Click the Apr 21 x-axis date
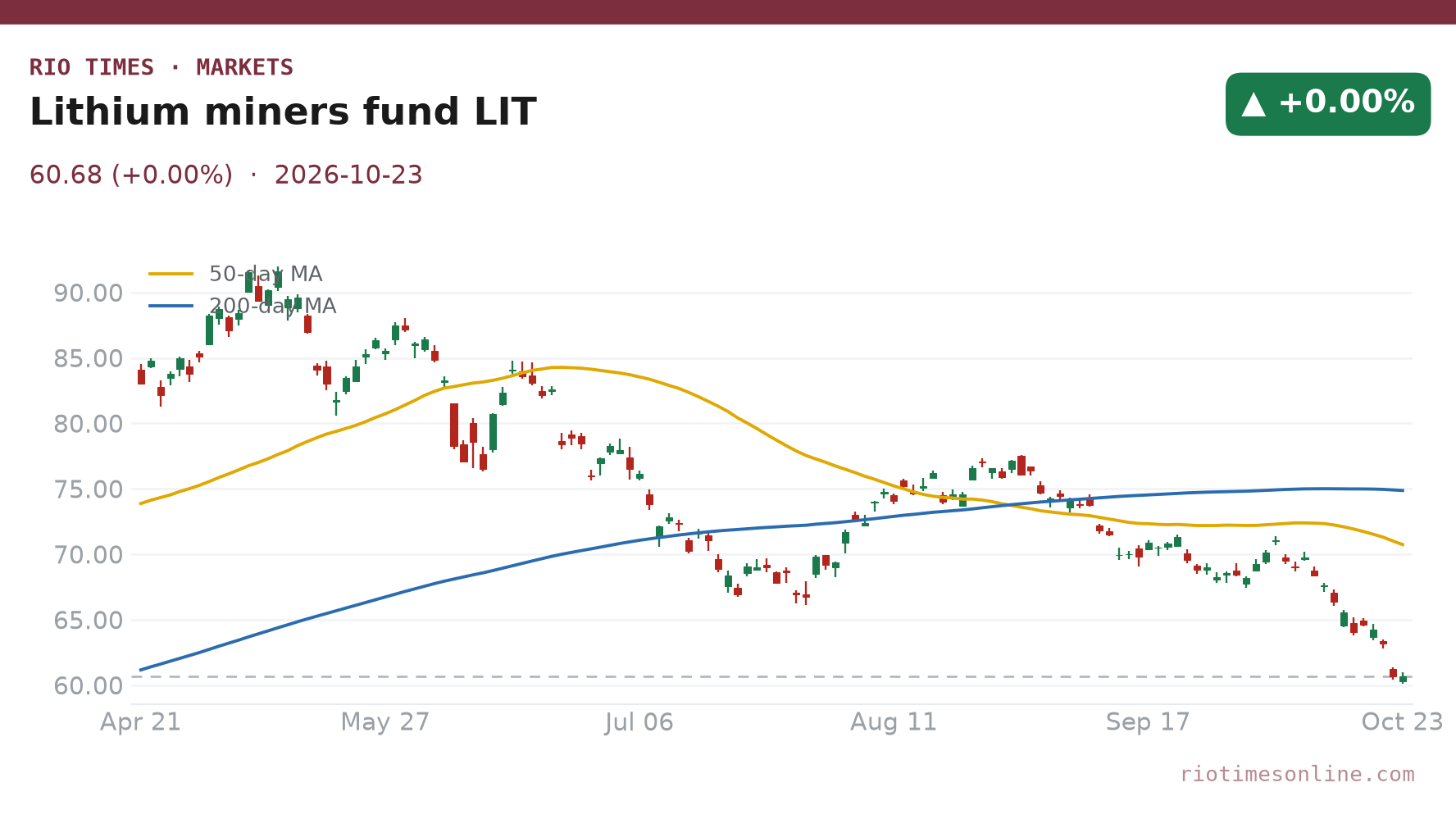Image resolution: width=1456 pixels, height=819 pixels. (141, 722)
